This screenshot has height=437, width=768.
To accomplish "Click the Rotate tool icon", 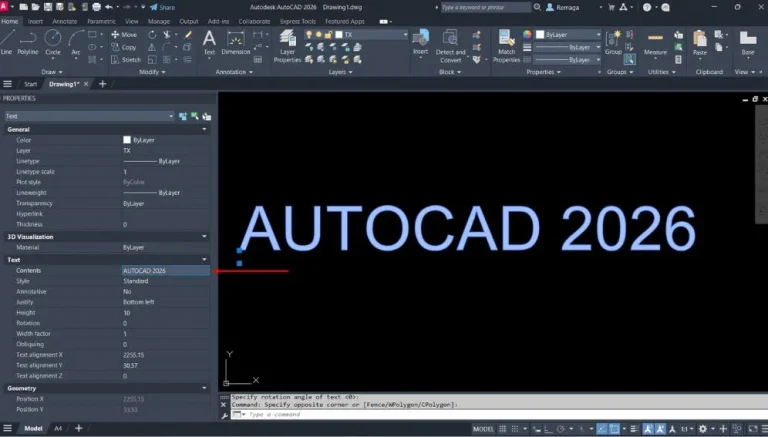I will point(152,35).
